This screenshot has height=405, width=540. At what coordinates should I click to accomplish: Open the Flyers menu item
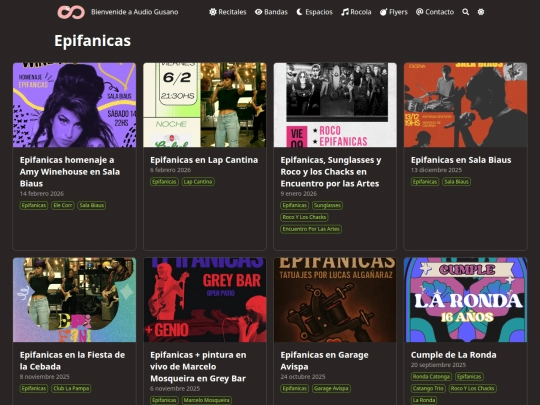394,12
